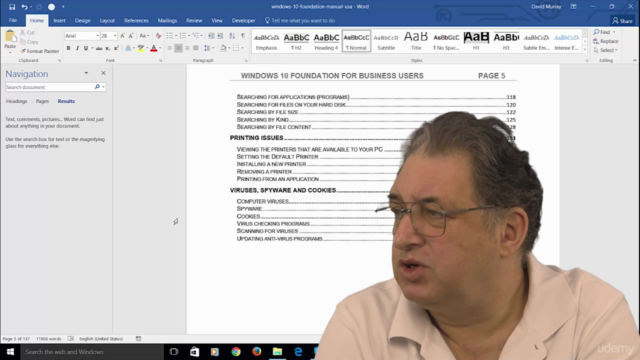The image size is (640, 360).
Task: Click the Format Painter tool
Action: click(40, 51)
